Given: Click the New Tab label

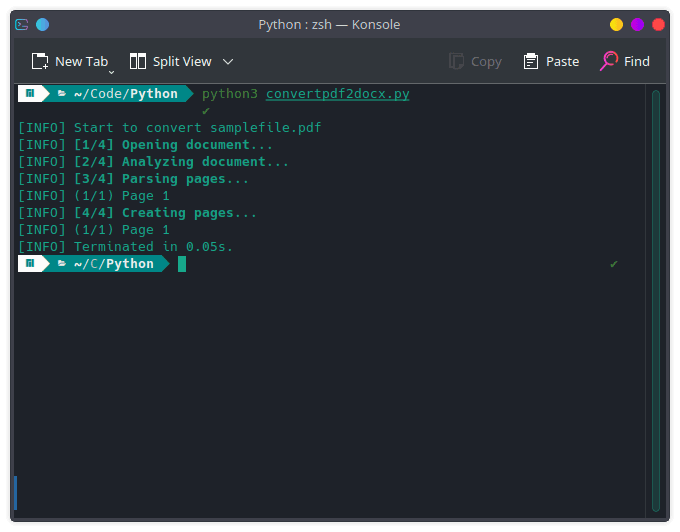Looking at the screenshot, I should tap(82, 62).
